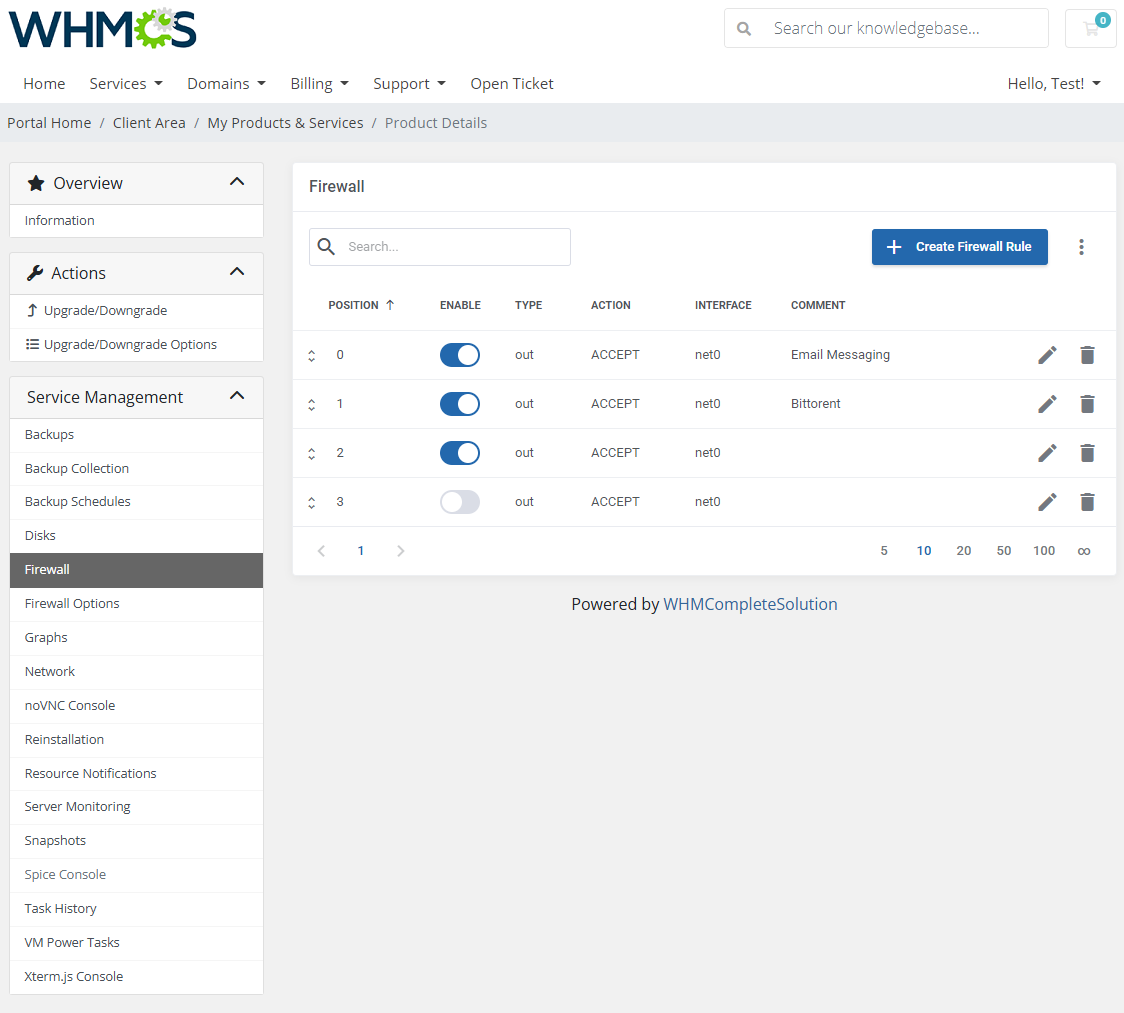Click the Upgrade/Downgrade action

pyautogui.click(x=136, y=311)
